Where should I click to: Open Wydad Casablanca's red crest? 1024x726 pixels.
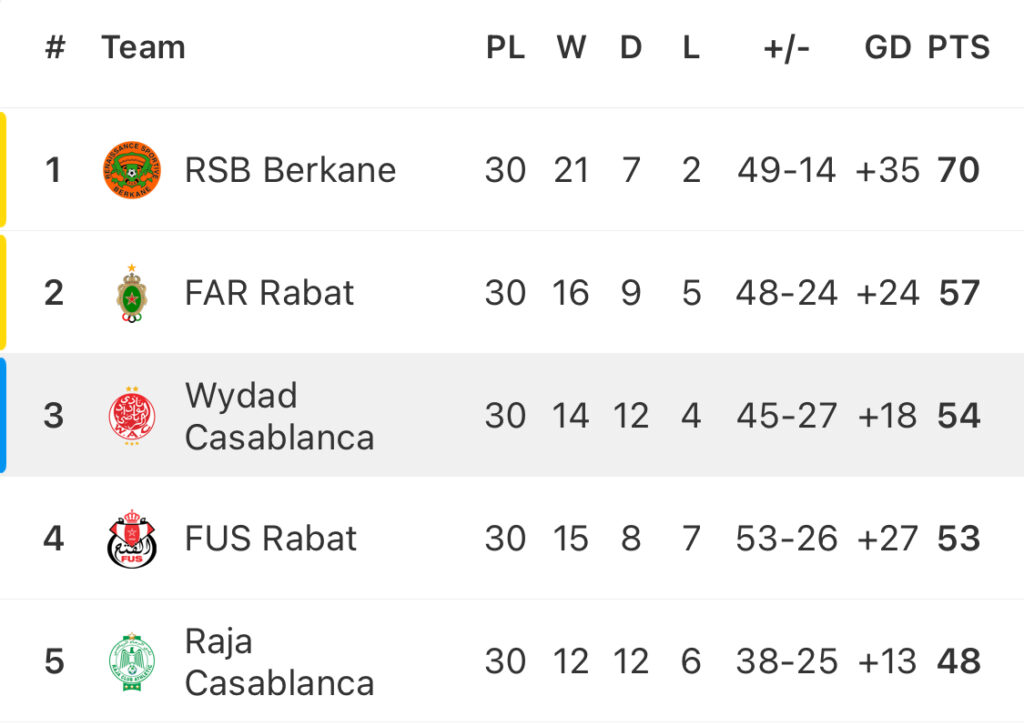click(x=132, y=416)
